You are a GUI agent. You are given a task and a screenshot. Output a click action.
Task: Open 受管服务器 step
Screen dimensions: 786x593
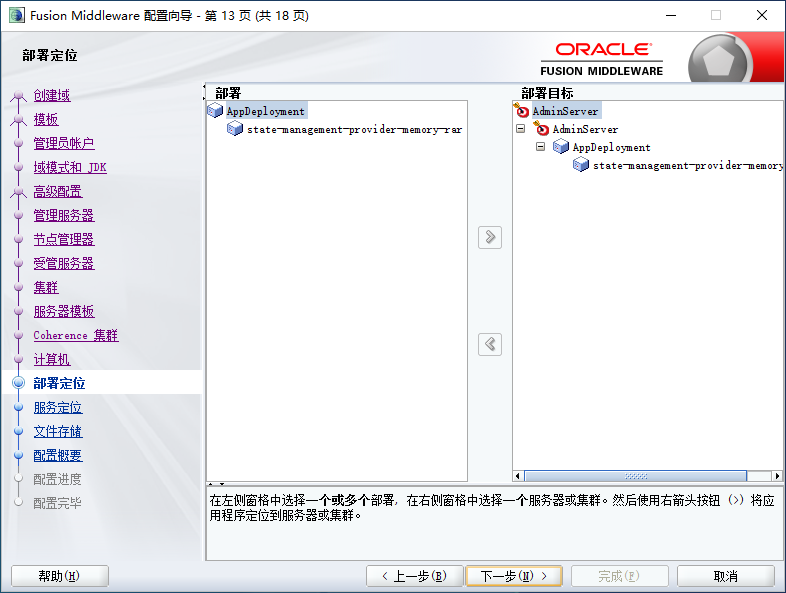point(64,264)
